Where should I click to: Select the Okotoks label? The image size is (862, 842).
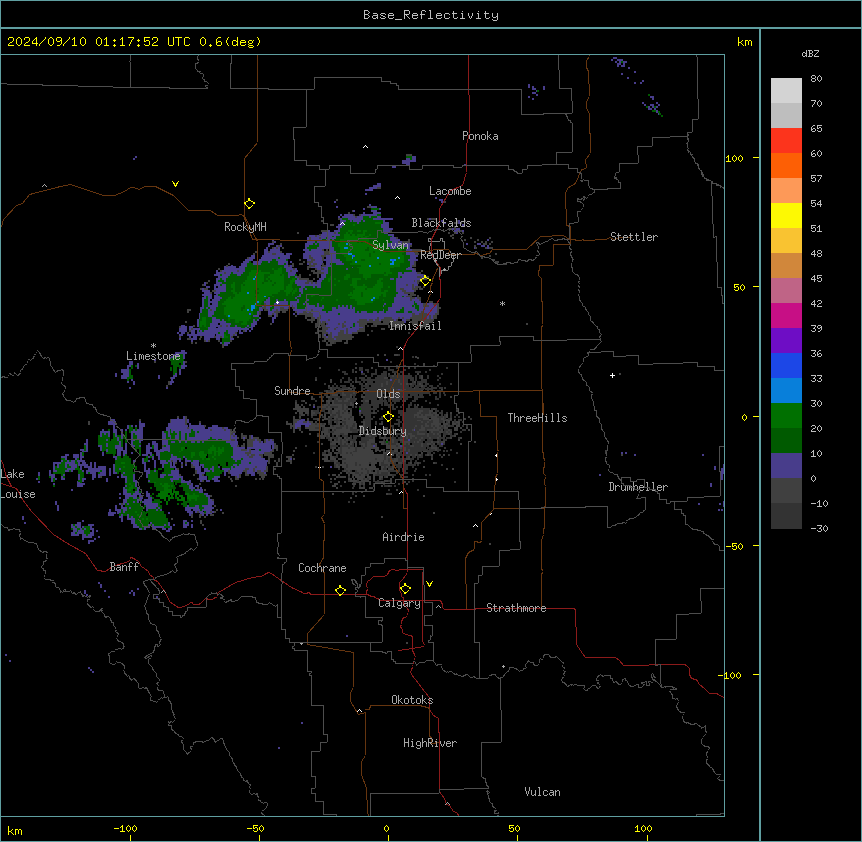(x=412, y=700)
